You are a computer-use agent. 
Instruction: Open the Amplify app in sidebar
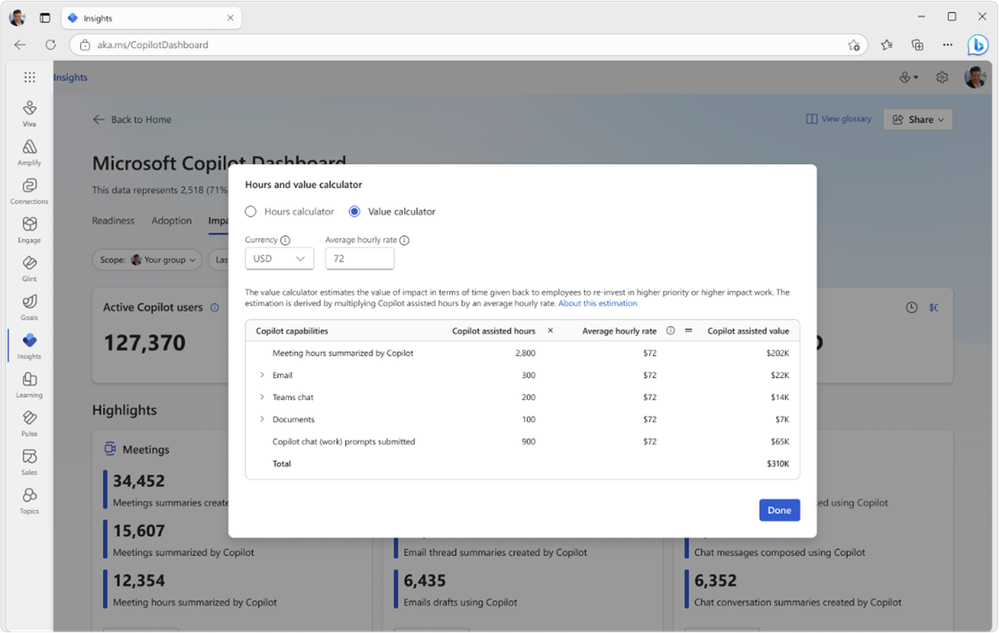pyautogui.click(x=29, y=152)
